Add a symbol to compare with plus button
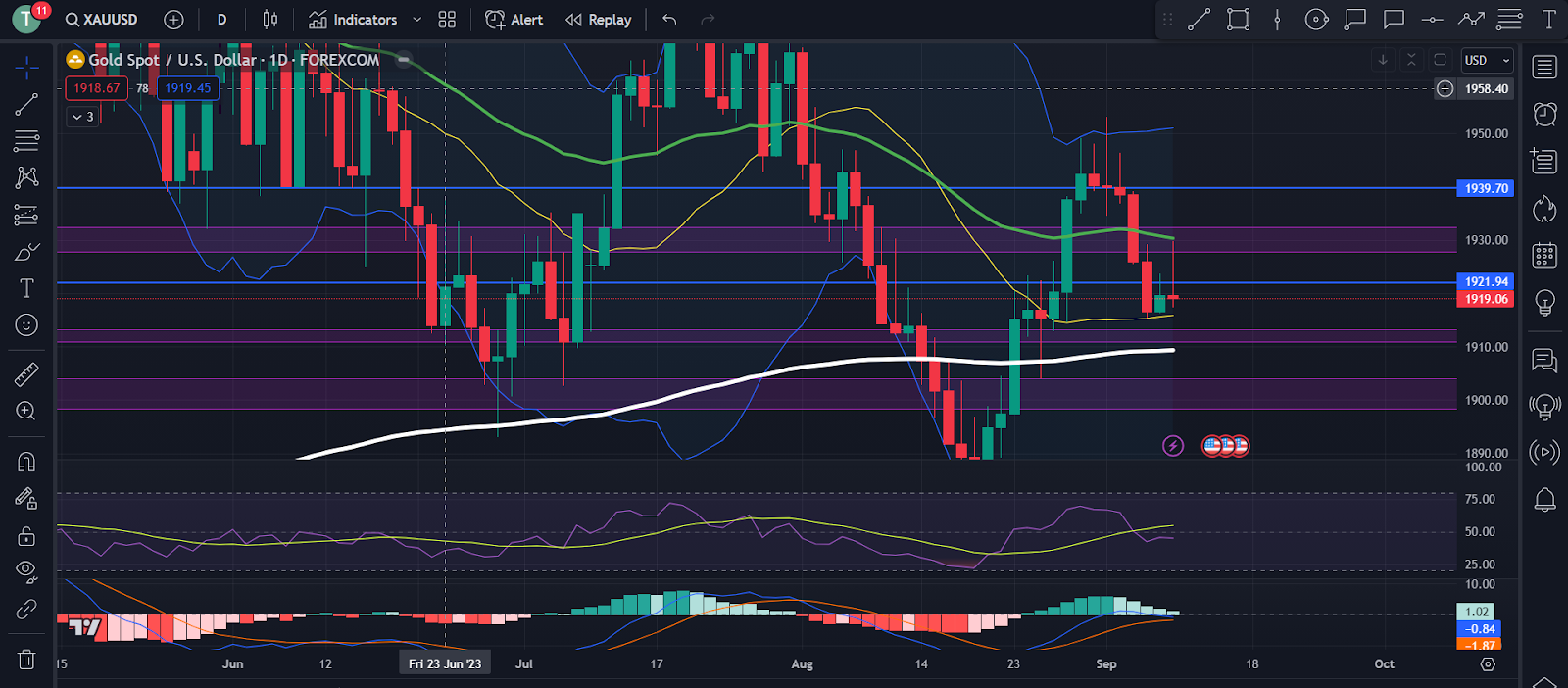This screenshot has width=1568, height=688. (x=173, y=20)
